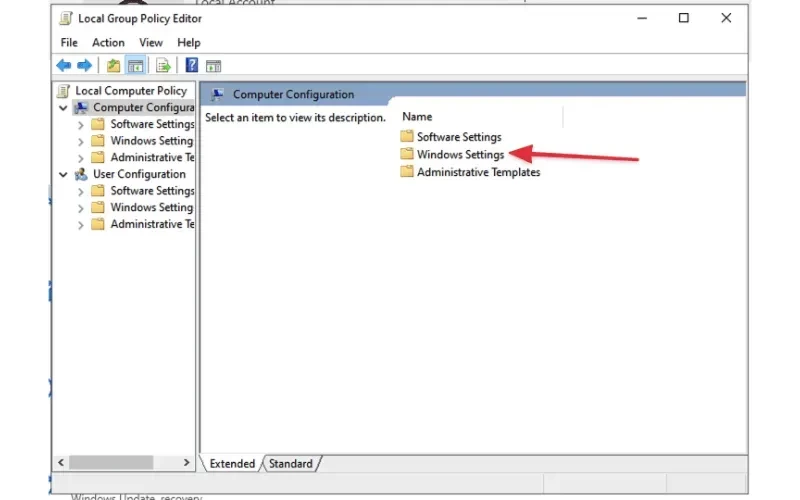800x500 pixels.
Task: Collapse the Computer Configuration tree node
Action: tap(63, 108)
